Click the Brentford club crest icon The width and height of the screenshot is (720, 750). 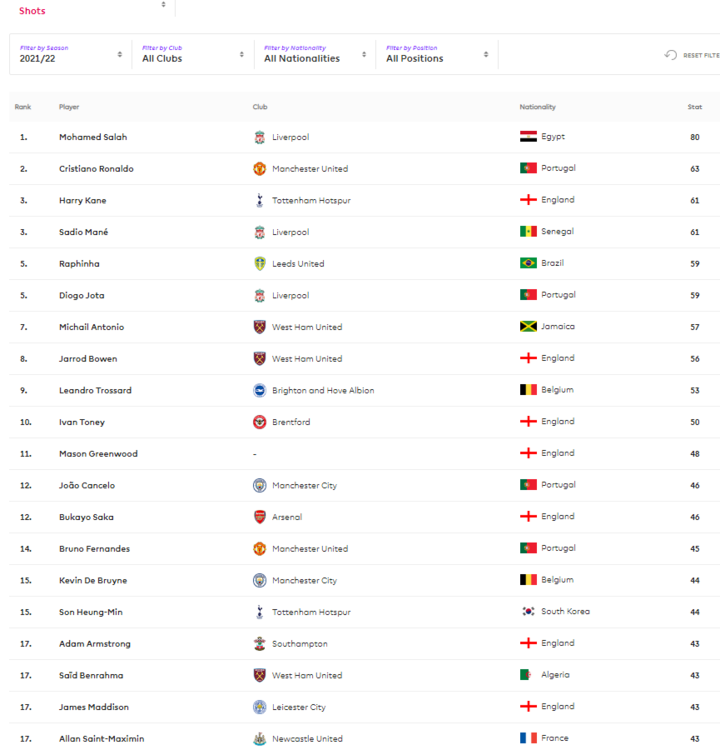(x=259, y=422)
